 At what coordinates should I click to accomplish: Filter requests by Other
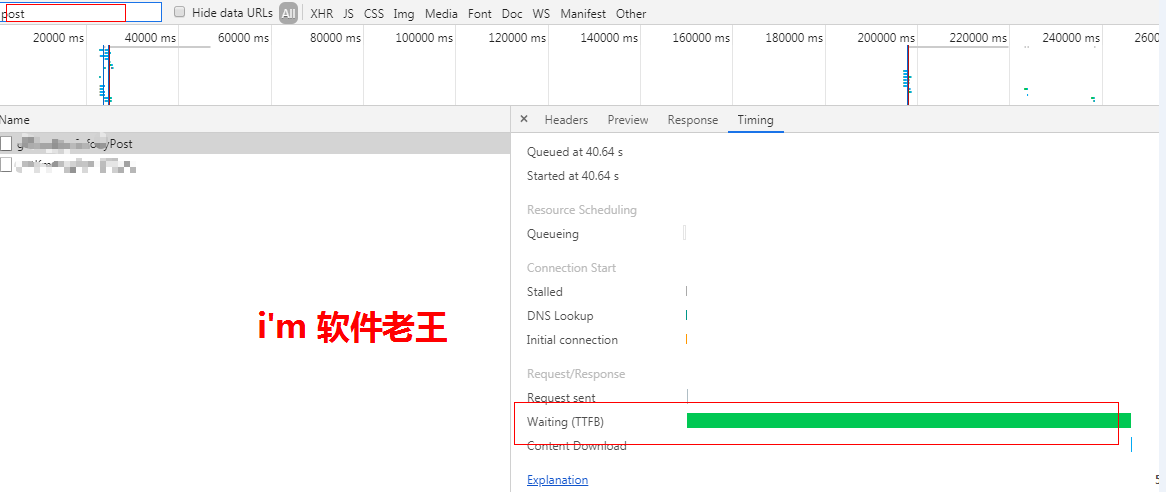(x=631, y=13)
